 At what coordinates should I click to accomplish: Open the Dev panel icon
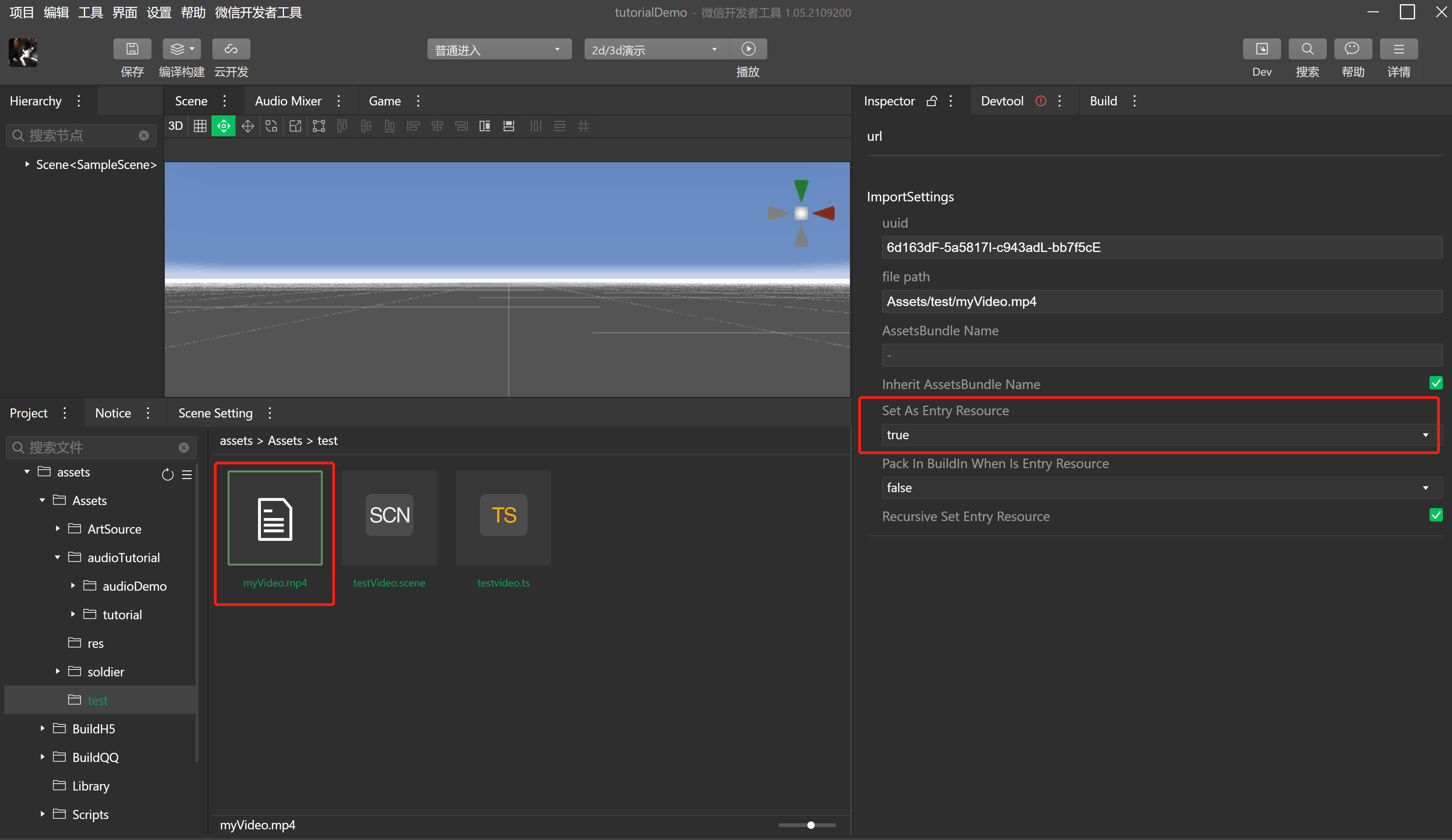(1261, 49)
